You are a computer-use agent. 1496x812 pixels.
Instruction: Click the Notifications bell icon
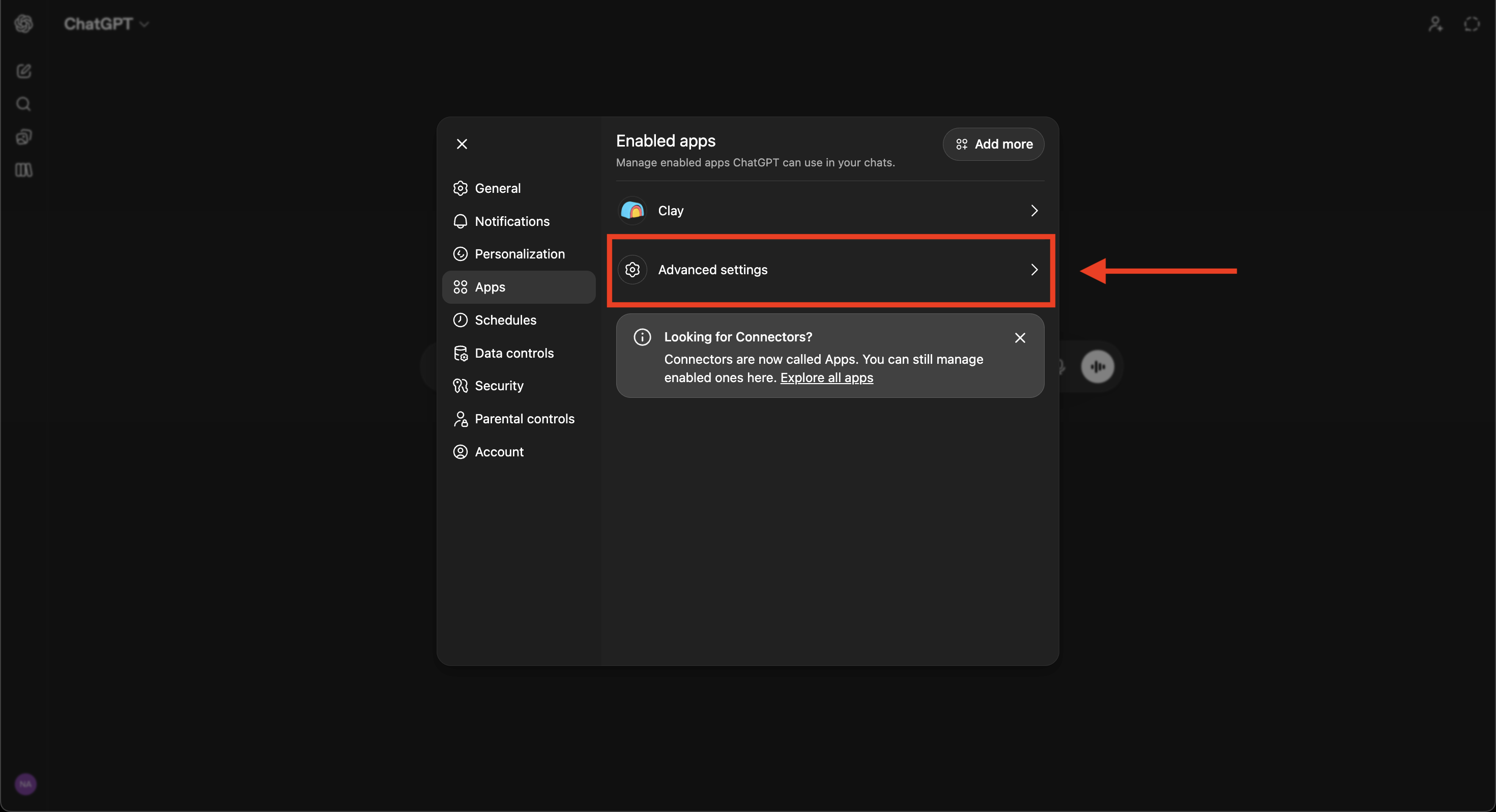(x=461, y=221)
